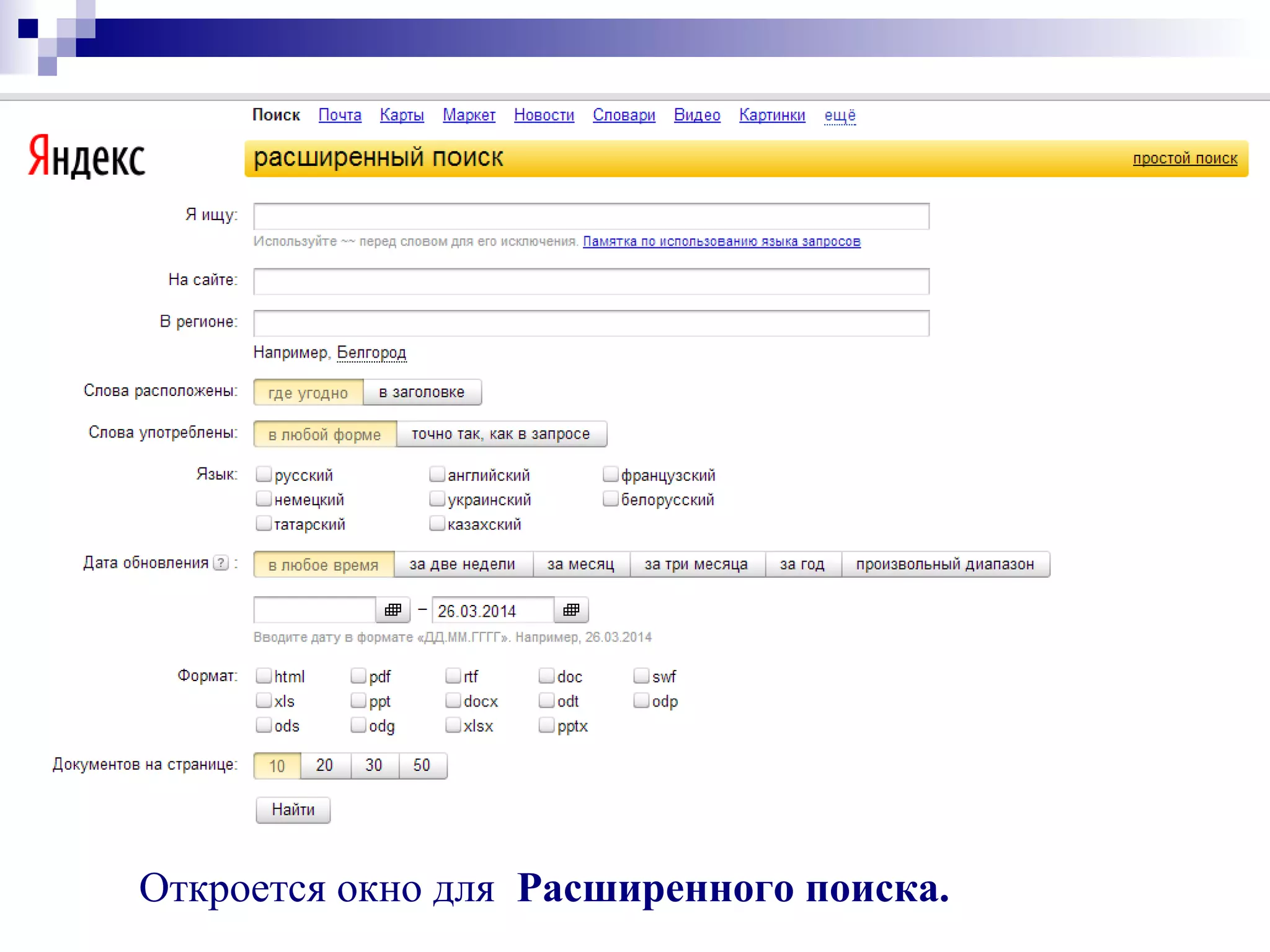1270x952 pixels.
Task: Click the Белгород example region link
Action: (x=371, y=353)
